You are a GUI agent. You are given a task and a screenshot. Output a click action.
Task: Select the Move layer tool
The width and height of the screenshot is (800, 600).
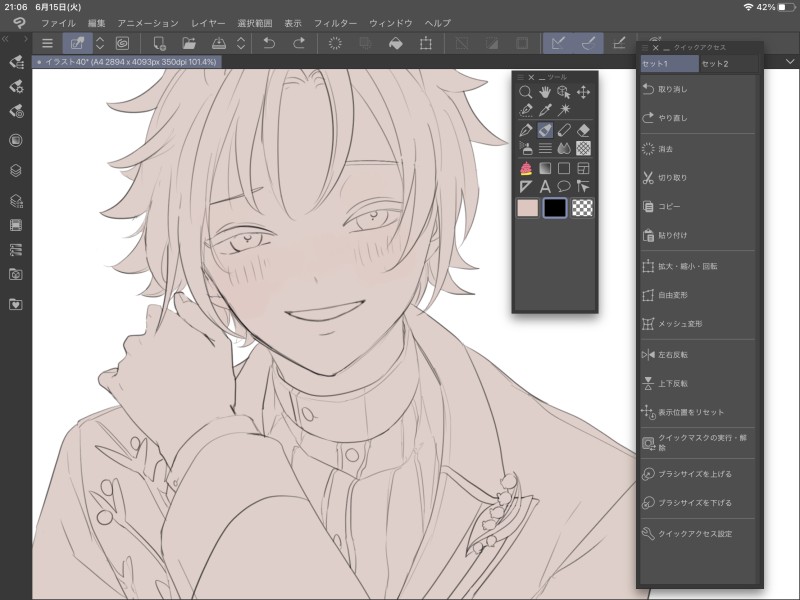coord(583,92)
